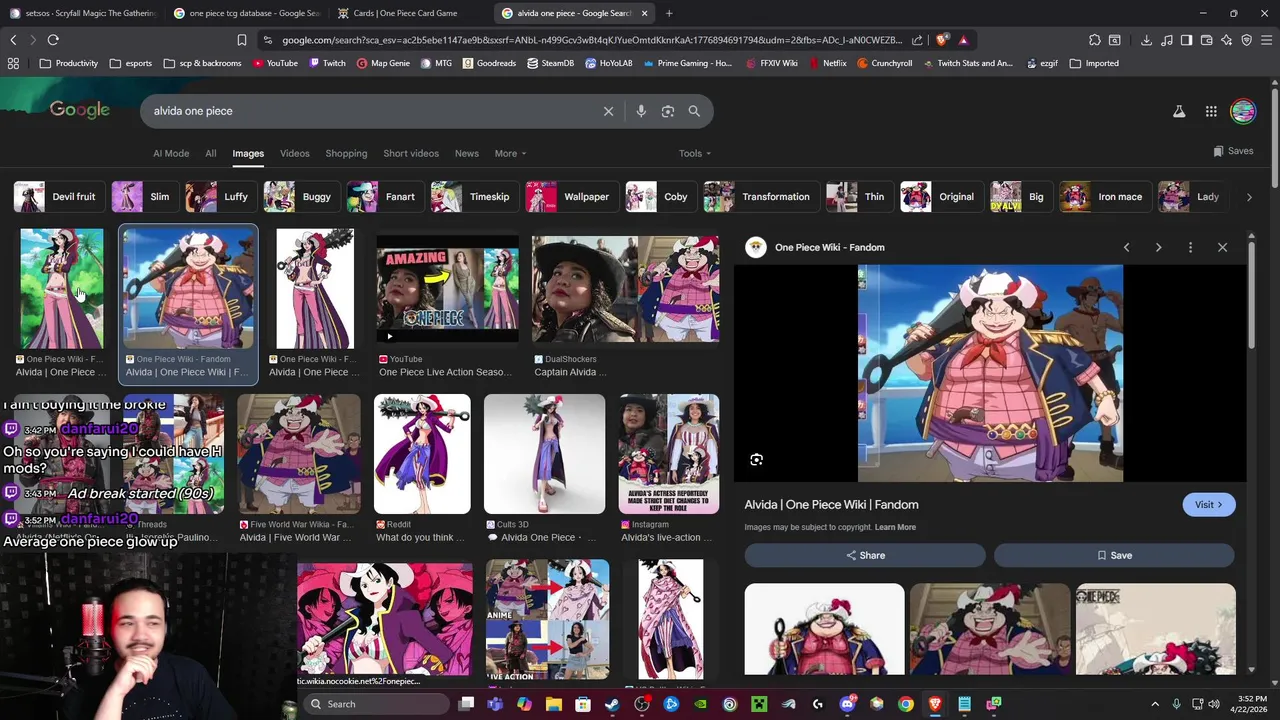Image resolution: width=1280 pixels, height=720 pixels.
Task: Switch to the Videos tab
Action: (295, 153)
